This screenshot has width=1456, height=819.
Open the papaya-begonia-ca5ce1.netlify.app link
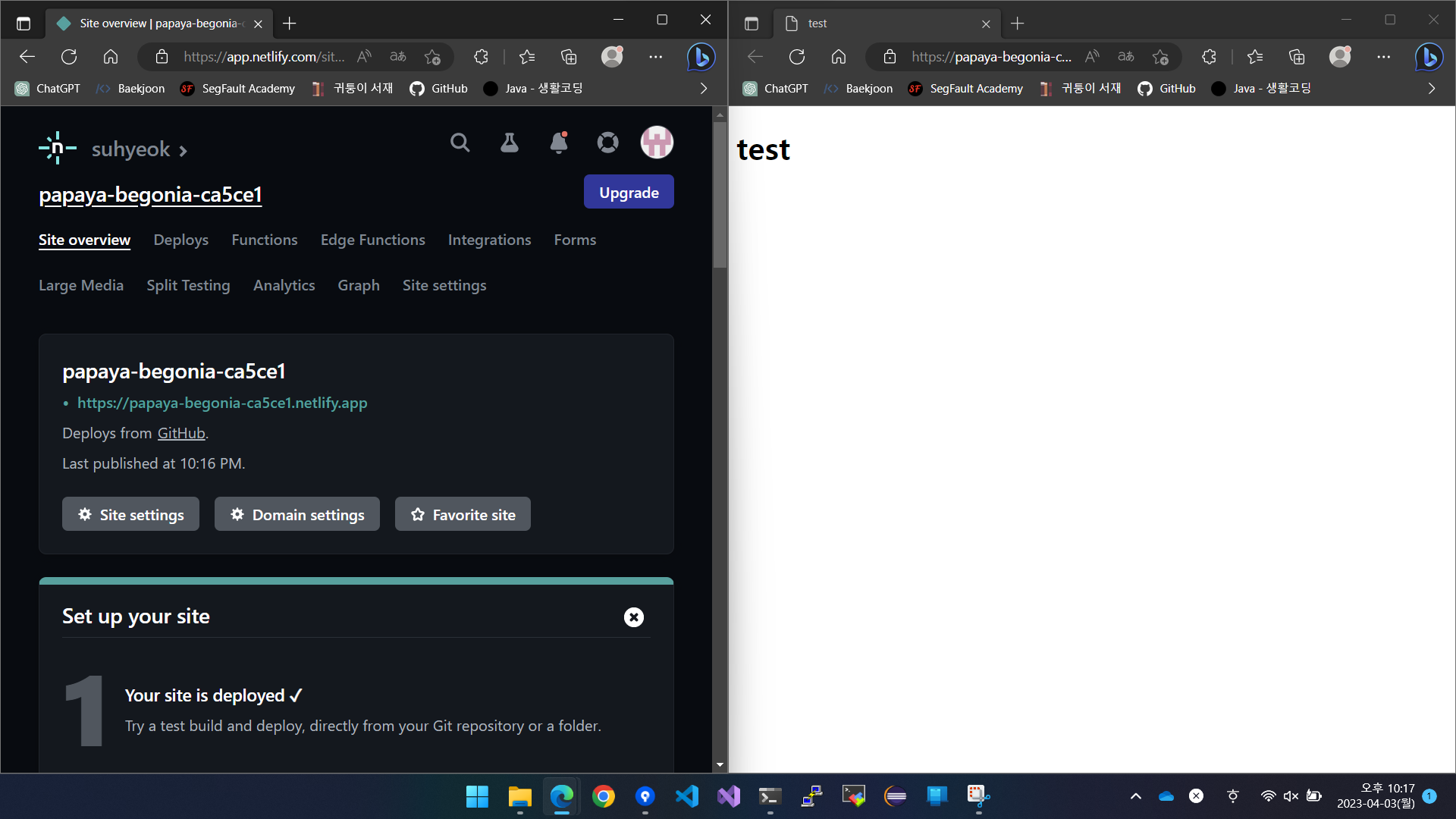coord(221,403)
